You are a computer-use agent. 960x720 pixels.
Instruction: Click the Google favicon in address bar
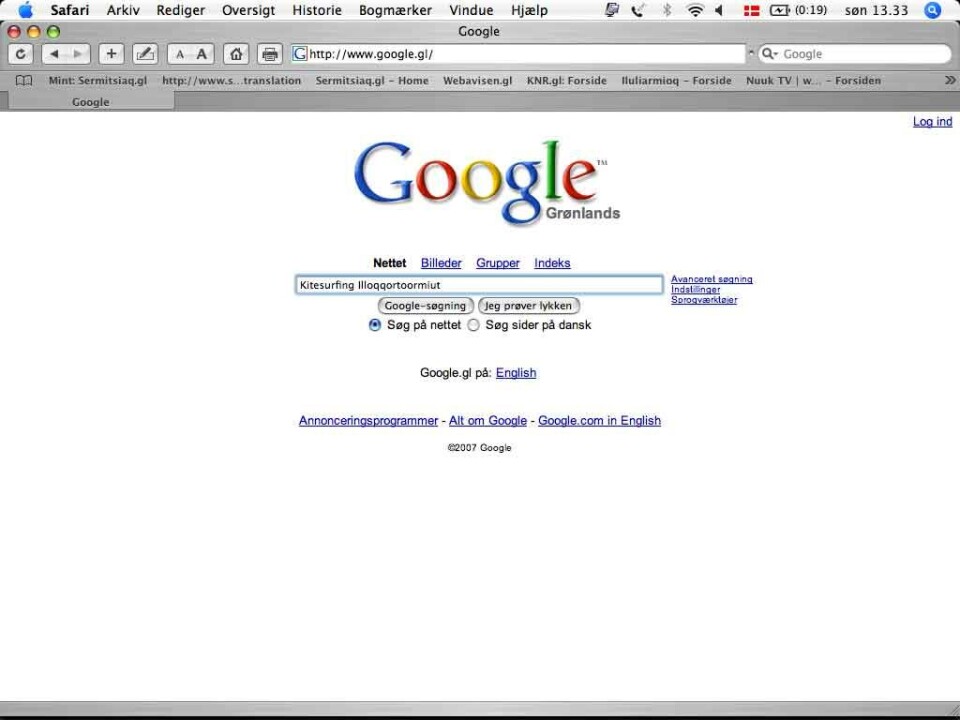pos(299,54)
